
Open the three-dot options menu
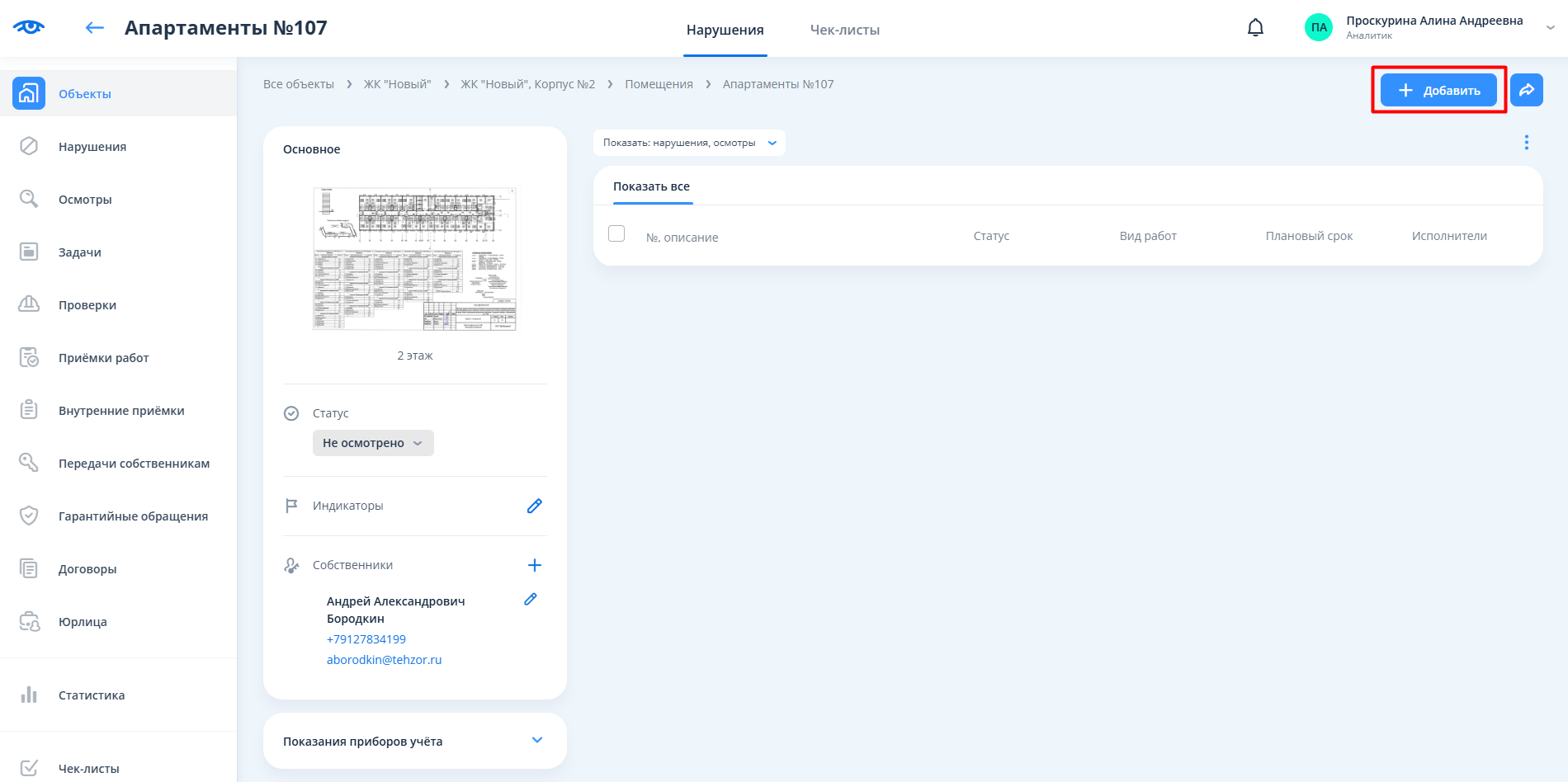[x=1526, y=143]
